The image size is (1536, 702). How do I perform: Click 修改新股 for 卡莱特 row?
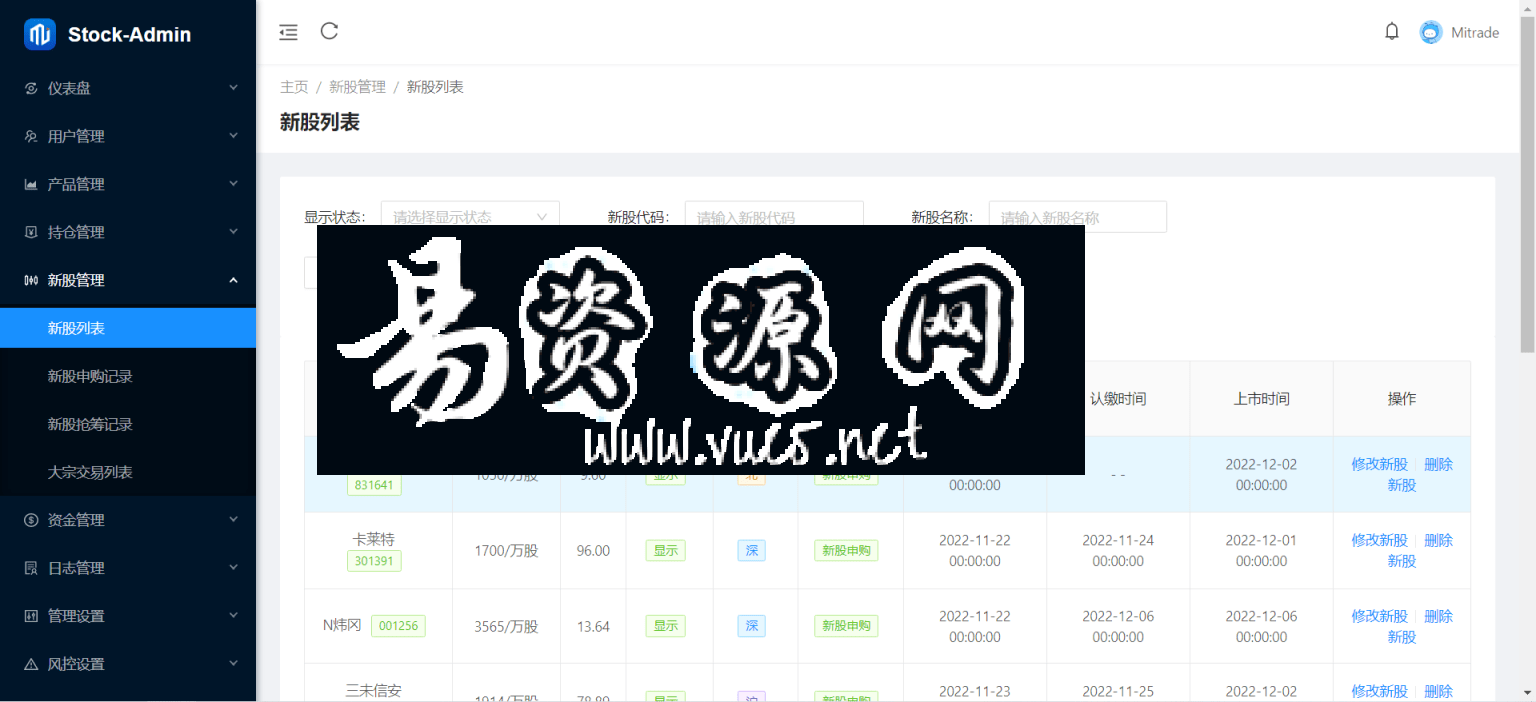1379,540
